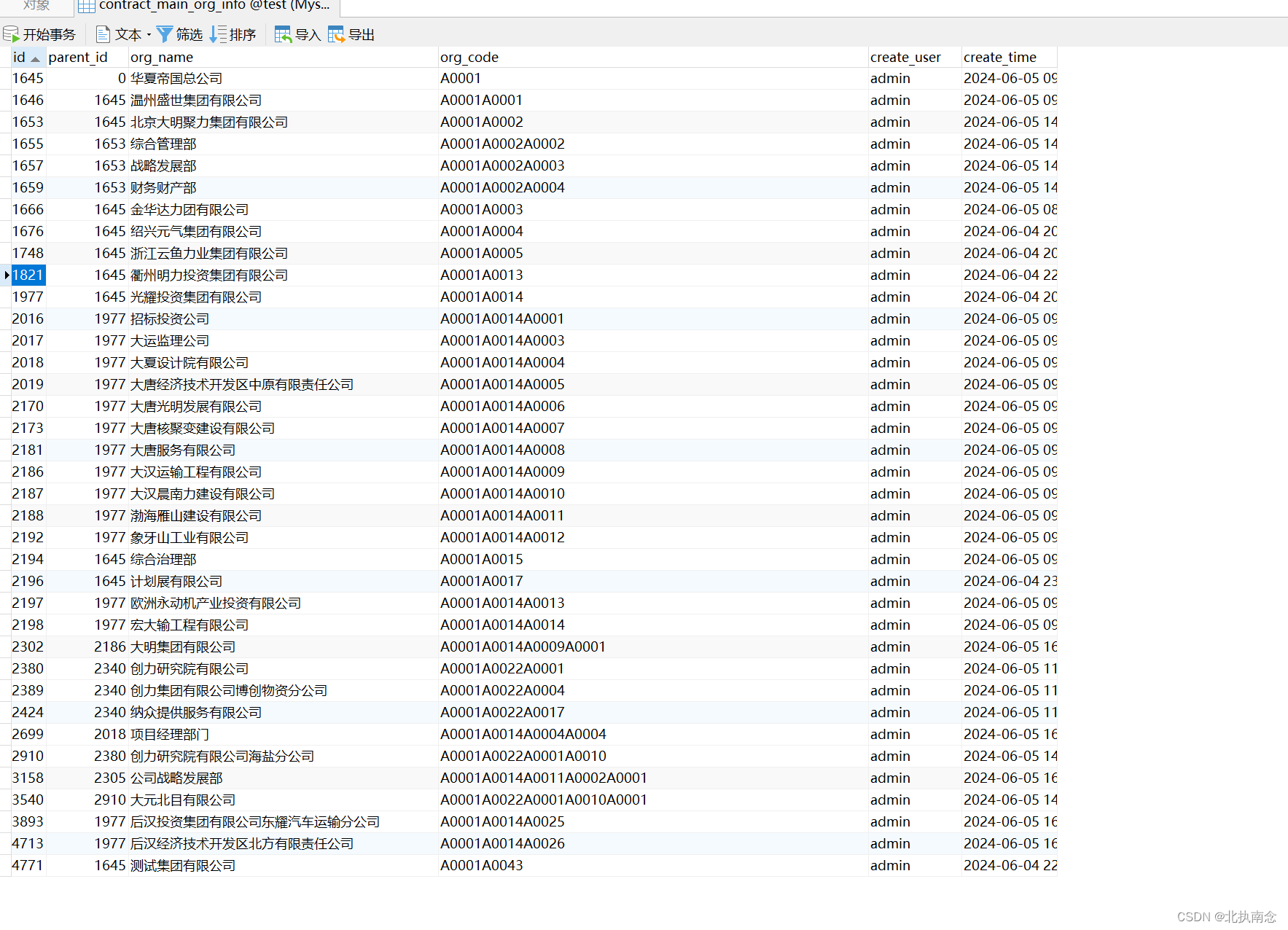Select the org_name cell 华夏帝国总公司

(x=283, y=79)
